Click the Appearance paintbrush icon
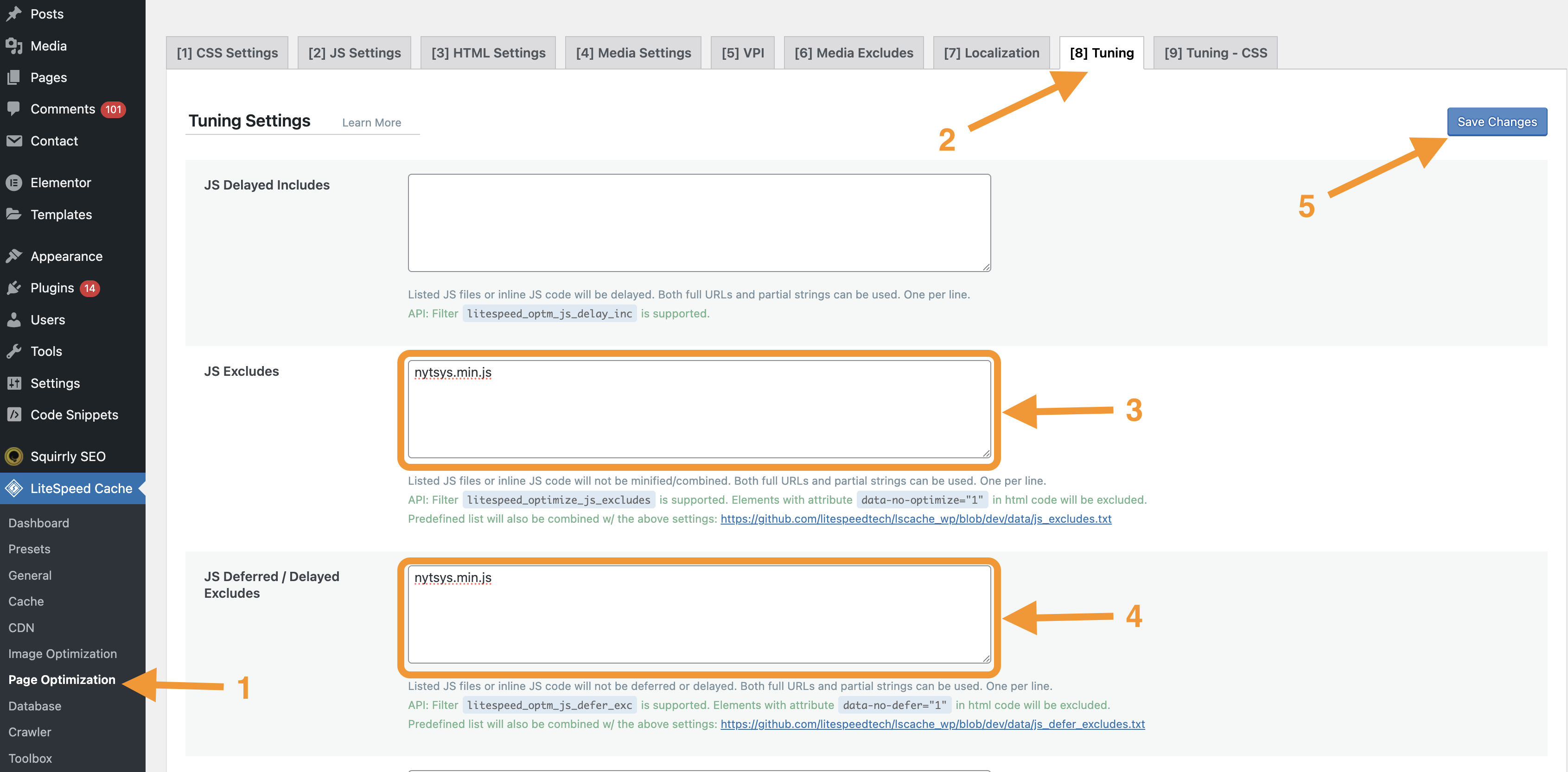1568x772 pixels. (14, 256)
